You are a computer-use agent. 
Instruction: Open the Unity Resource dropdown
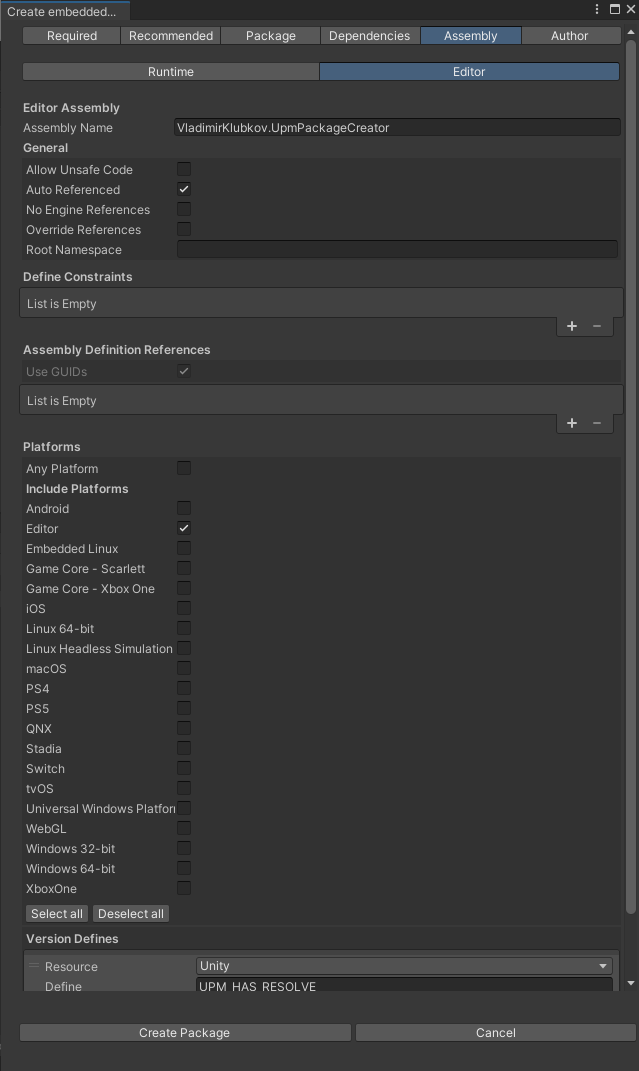coord(404,966)
